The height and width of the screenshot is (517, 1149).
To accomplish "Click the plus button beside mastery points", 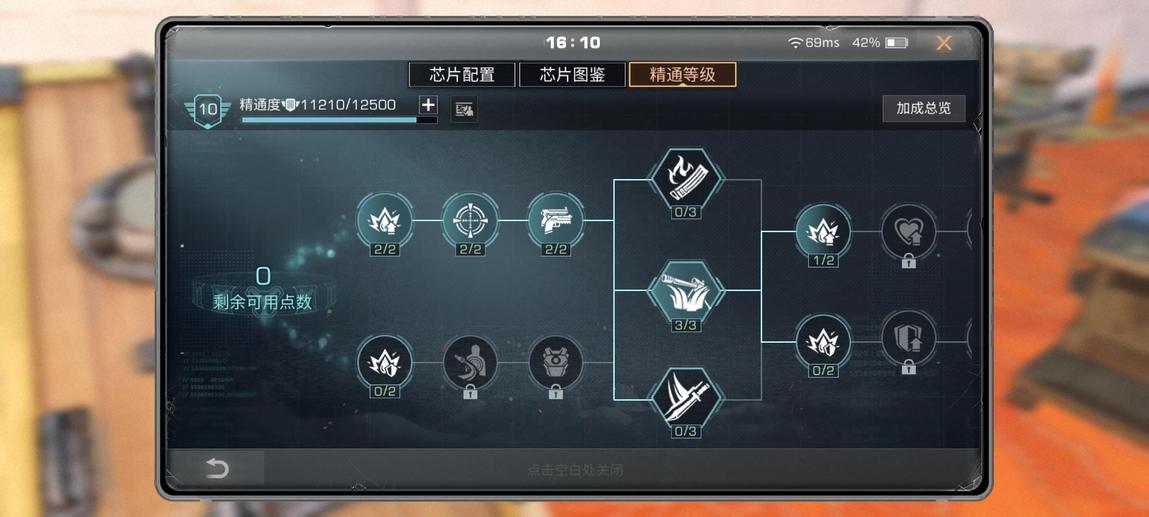I will (428, 105).
